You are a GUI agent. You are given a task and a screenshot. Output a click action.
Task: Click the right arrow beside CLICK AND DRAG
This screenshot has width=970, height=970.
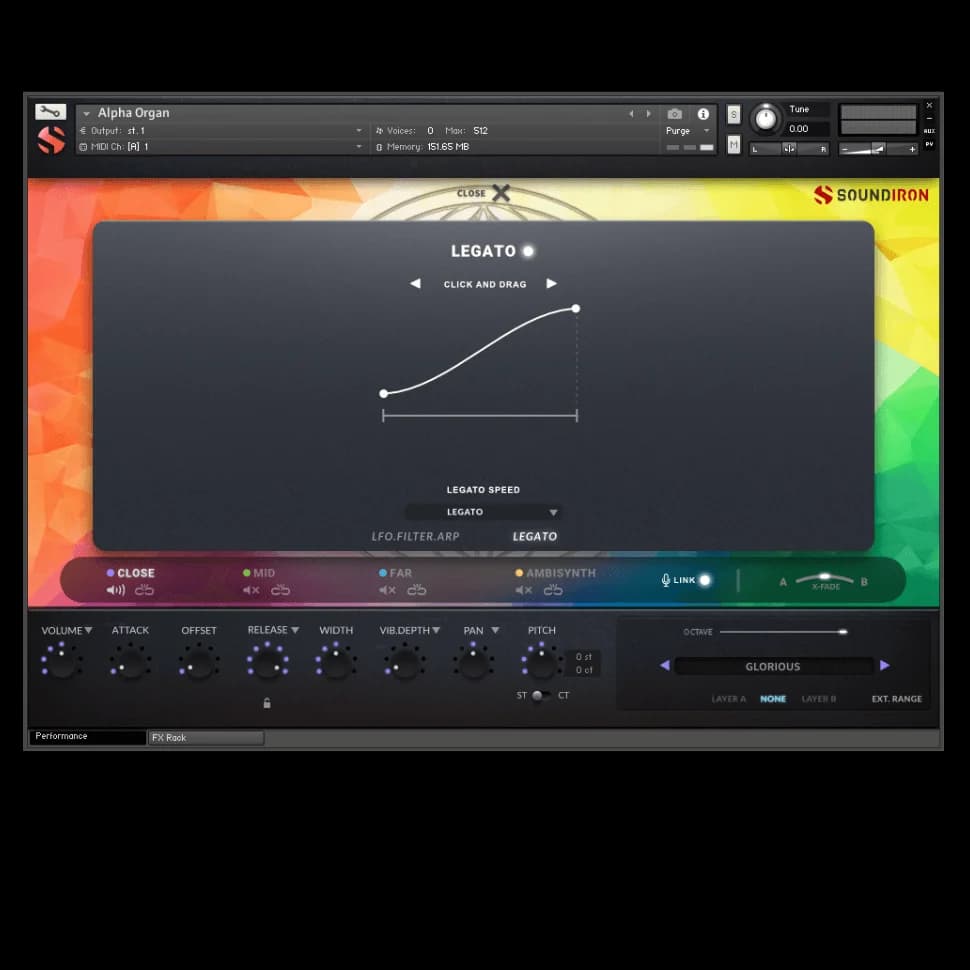click(551, 284)
